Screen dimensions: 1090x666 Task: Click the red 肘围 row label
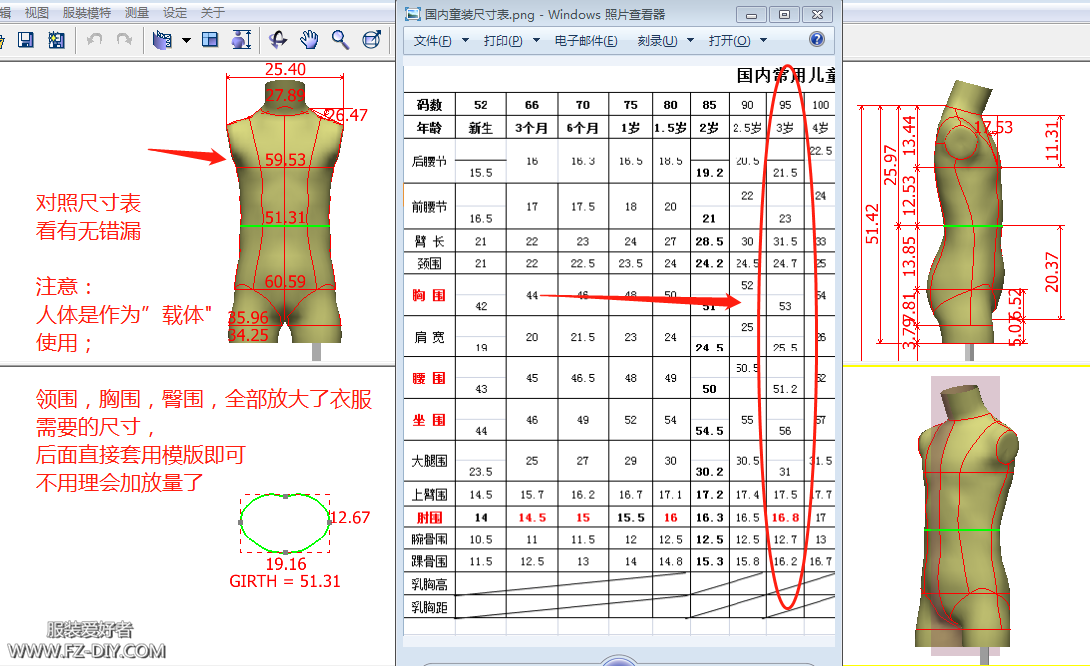point(430,517)
